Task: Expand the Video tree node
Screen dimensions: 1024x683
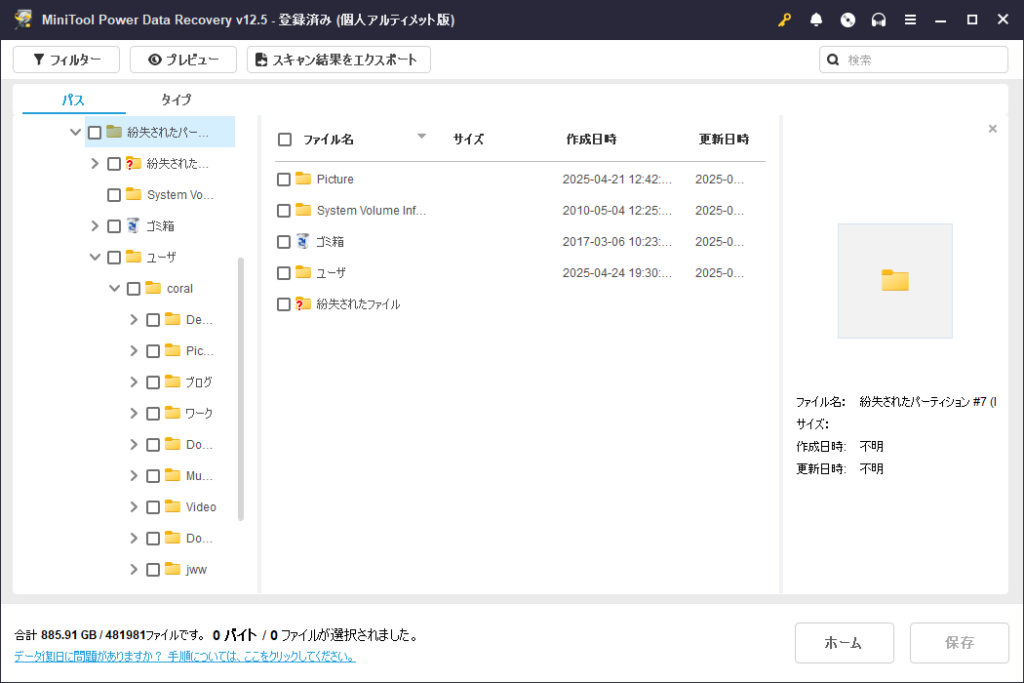Action: click(134, 507)
